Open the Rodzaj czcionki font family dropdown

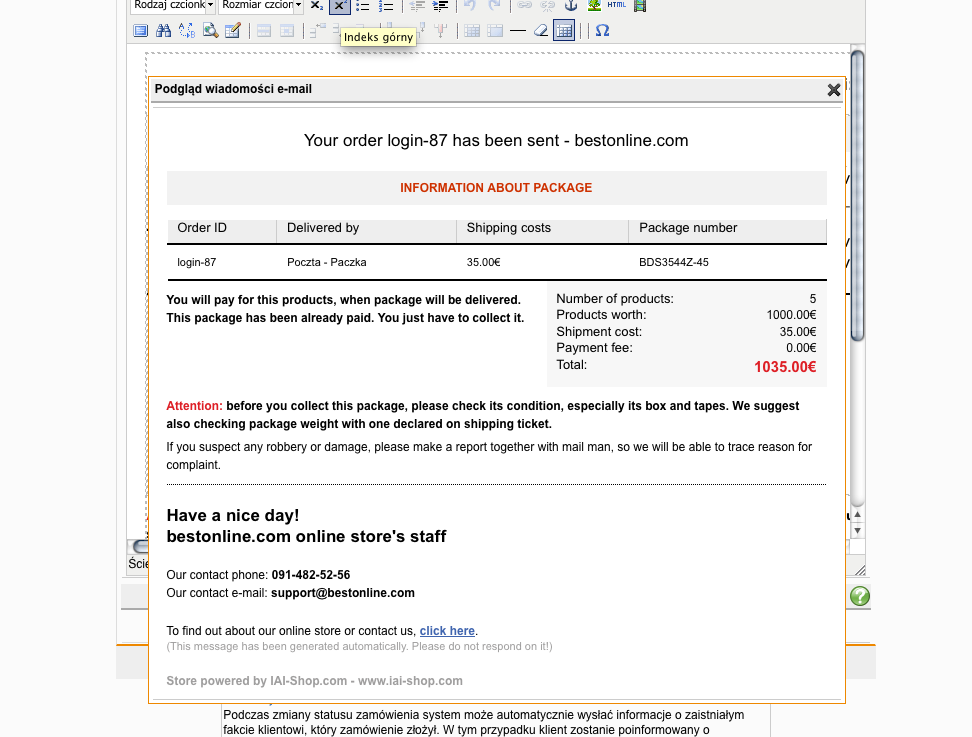[x=172, y=5]
